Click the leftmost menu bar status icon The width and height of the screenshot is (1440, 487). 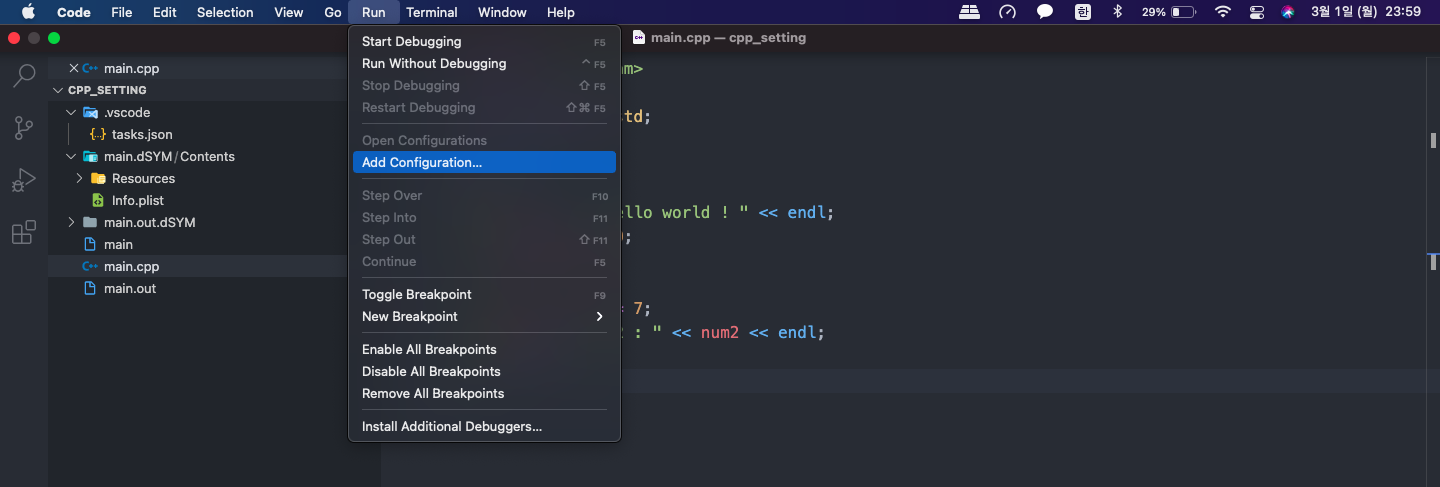[x=969, y=12]
